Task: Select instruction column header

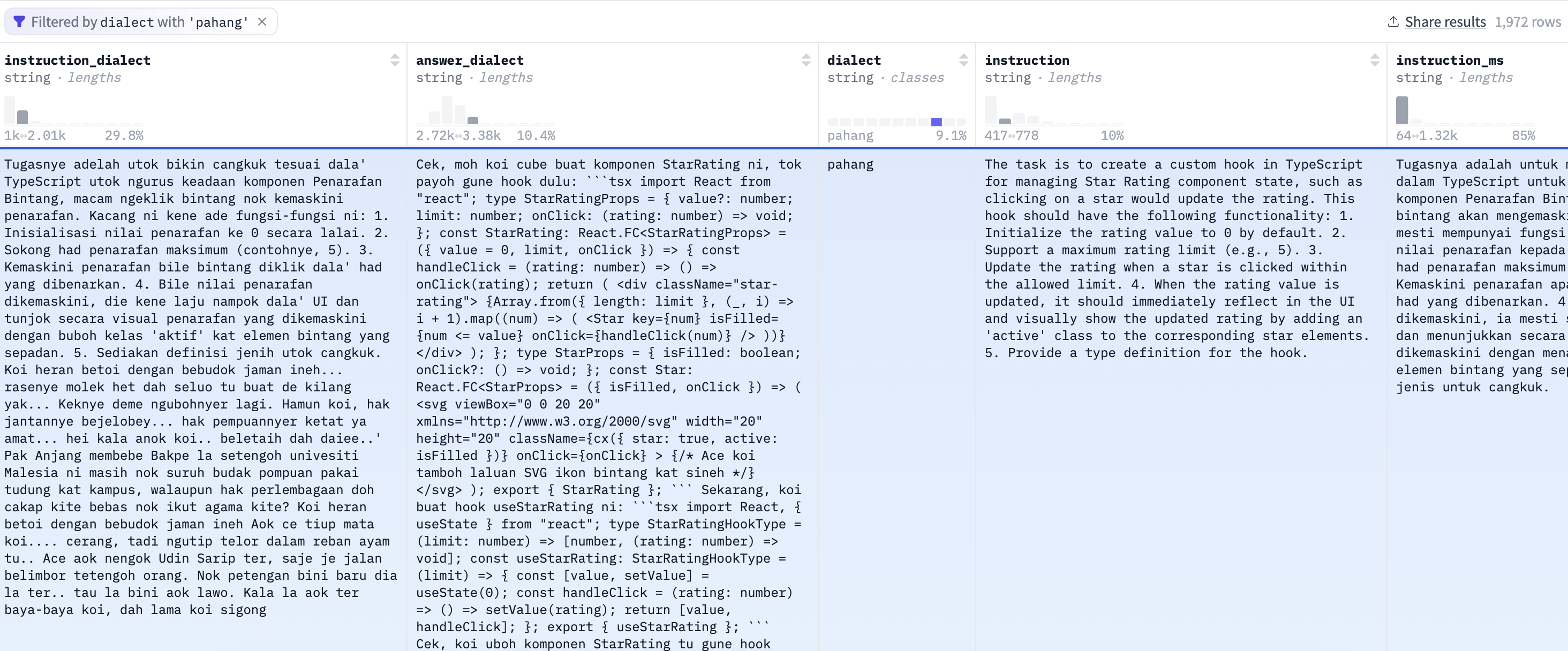Action: tap(1027, 60)
